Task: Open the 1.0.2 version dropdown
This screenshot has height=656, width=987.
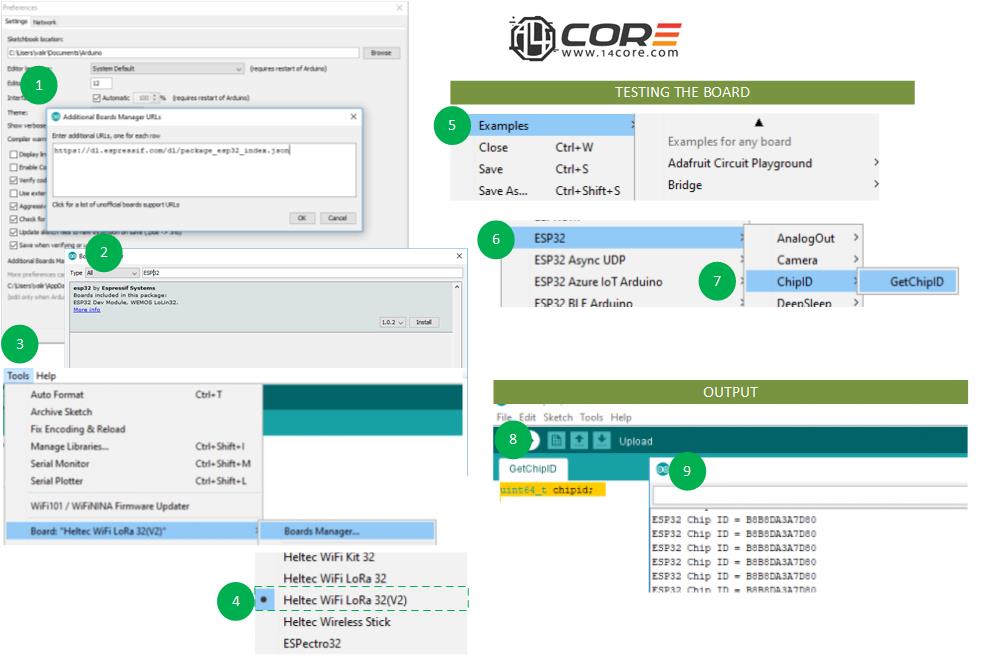Action: click(x=392, y=322)
